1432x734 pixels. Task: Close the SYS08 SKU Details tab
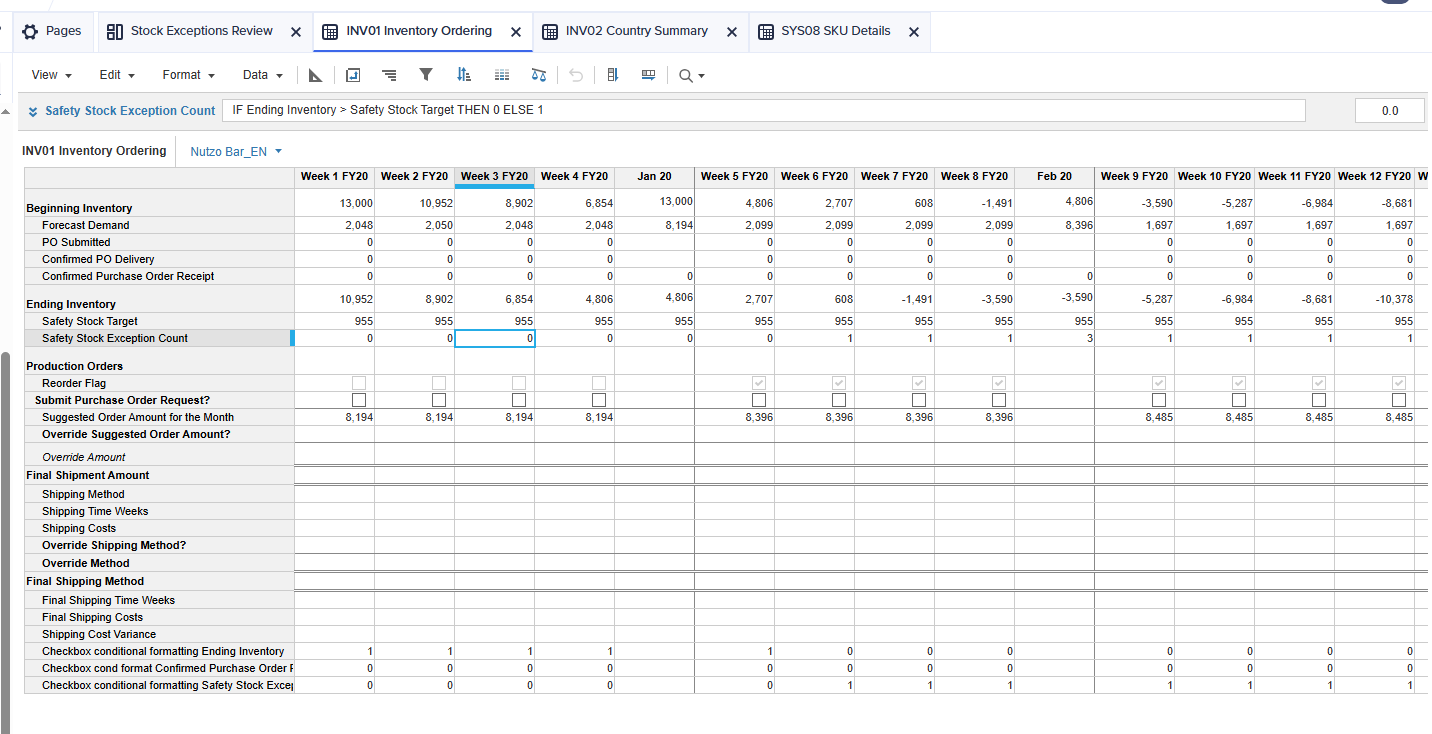914,32
